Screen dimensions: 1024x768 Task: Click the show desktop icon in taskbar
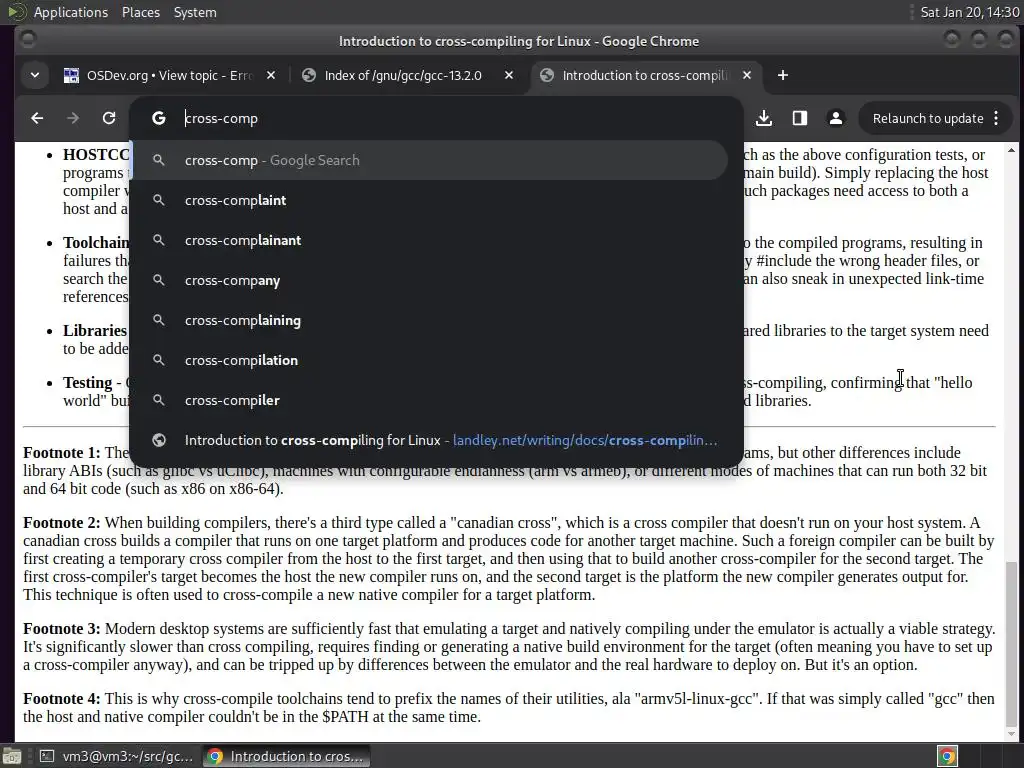click(x=12, y=756)
